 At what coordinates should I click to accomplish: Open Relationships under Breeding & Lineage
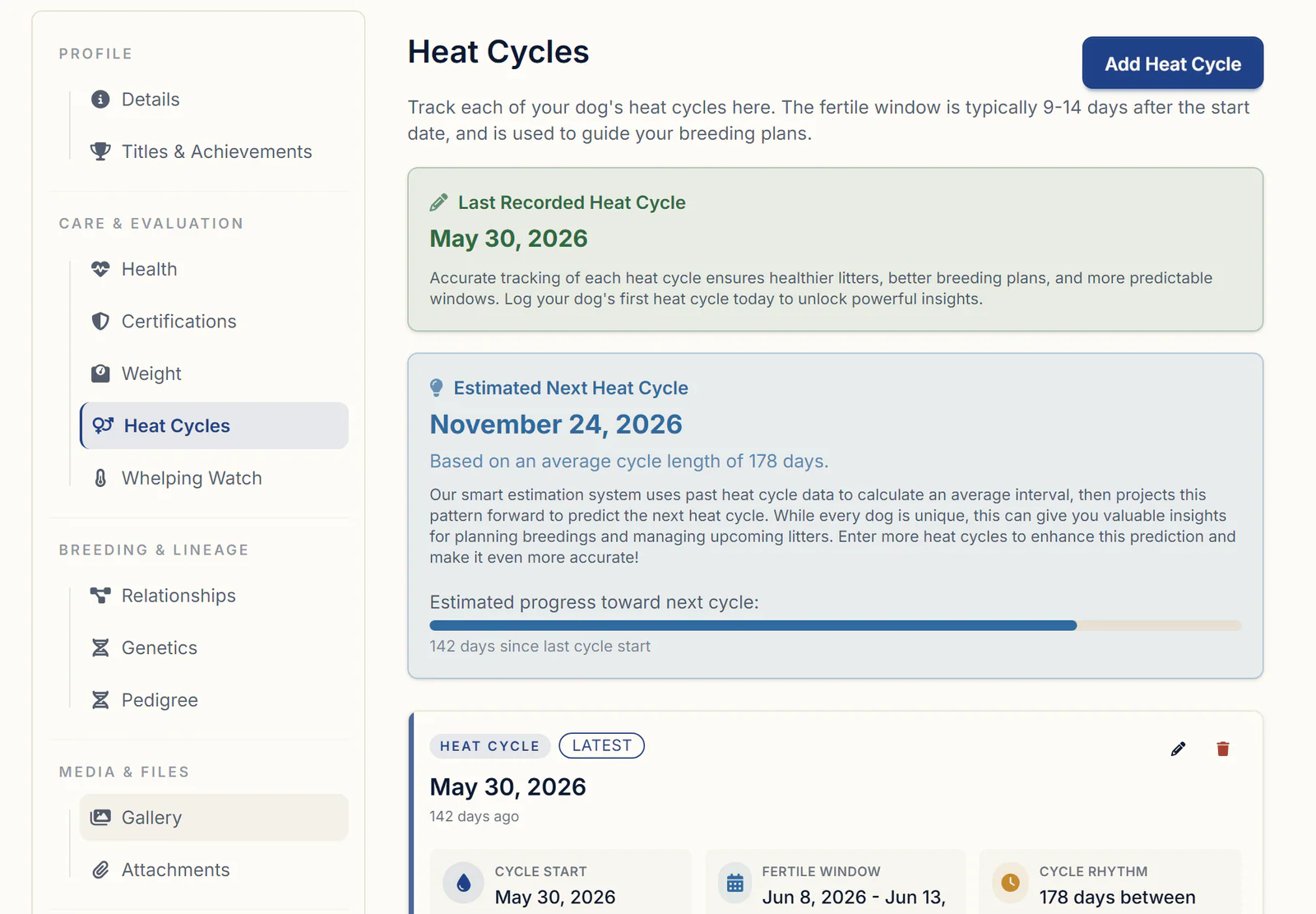214,596
